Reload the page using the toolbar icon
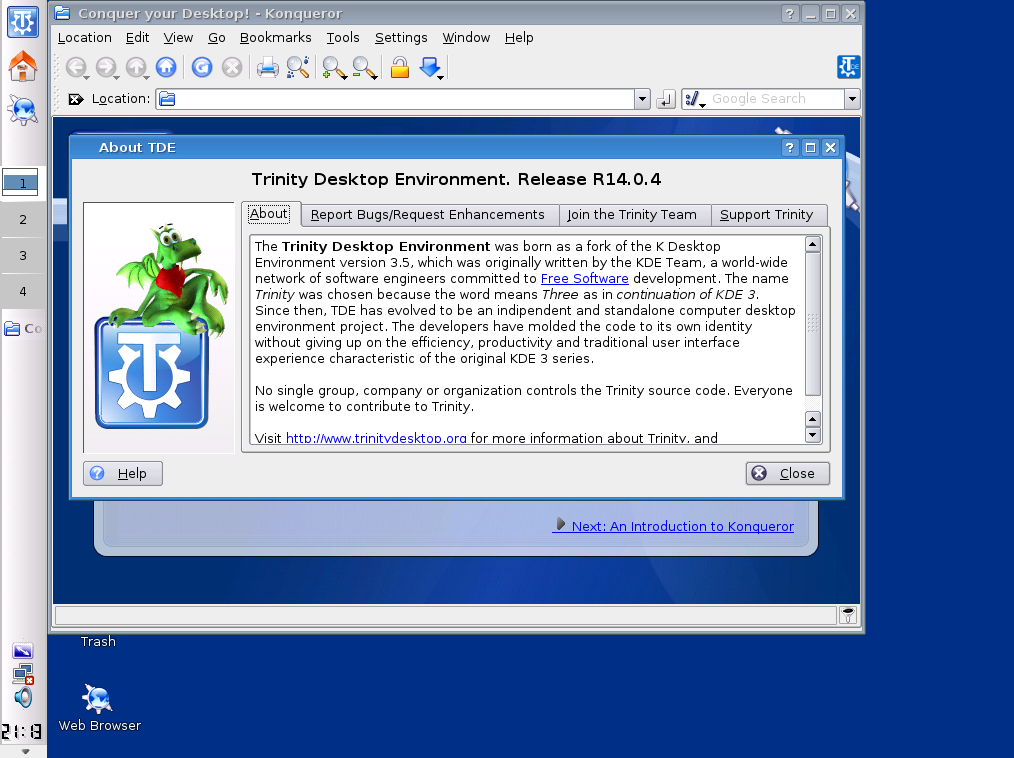Viewport: 1014px width, 758px height. [x=201, y=67]
